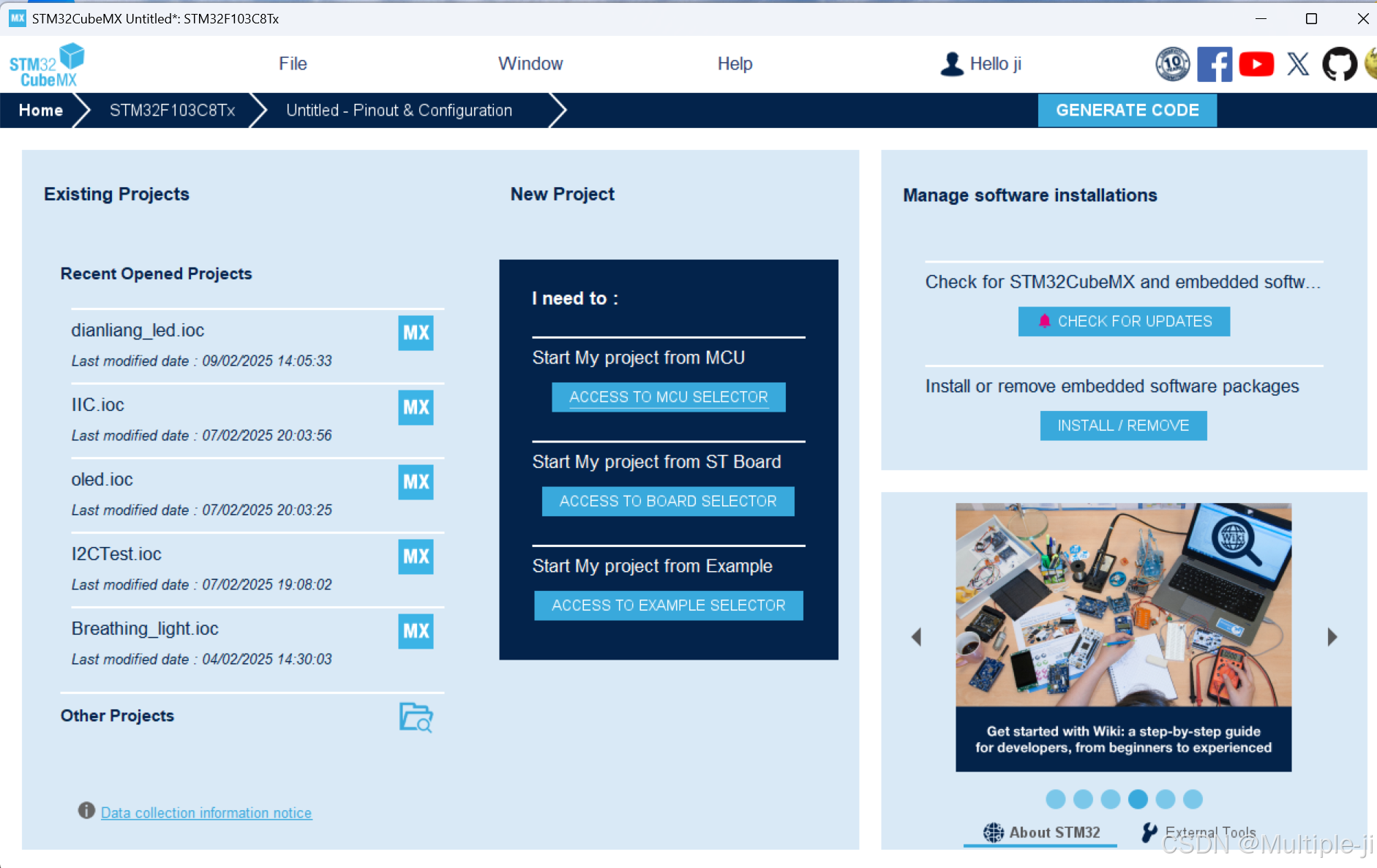1377x868 pixels.
Task: Click the MX icon for I2CTest.ioc
Action: coord(416,556)
